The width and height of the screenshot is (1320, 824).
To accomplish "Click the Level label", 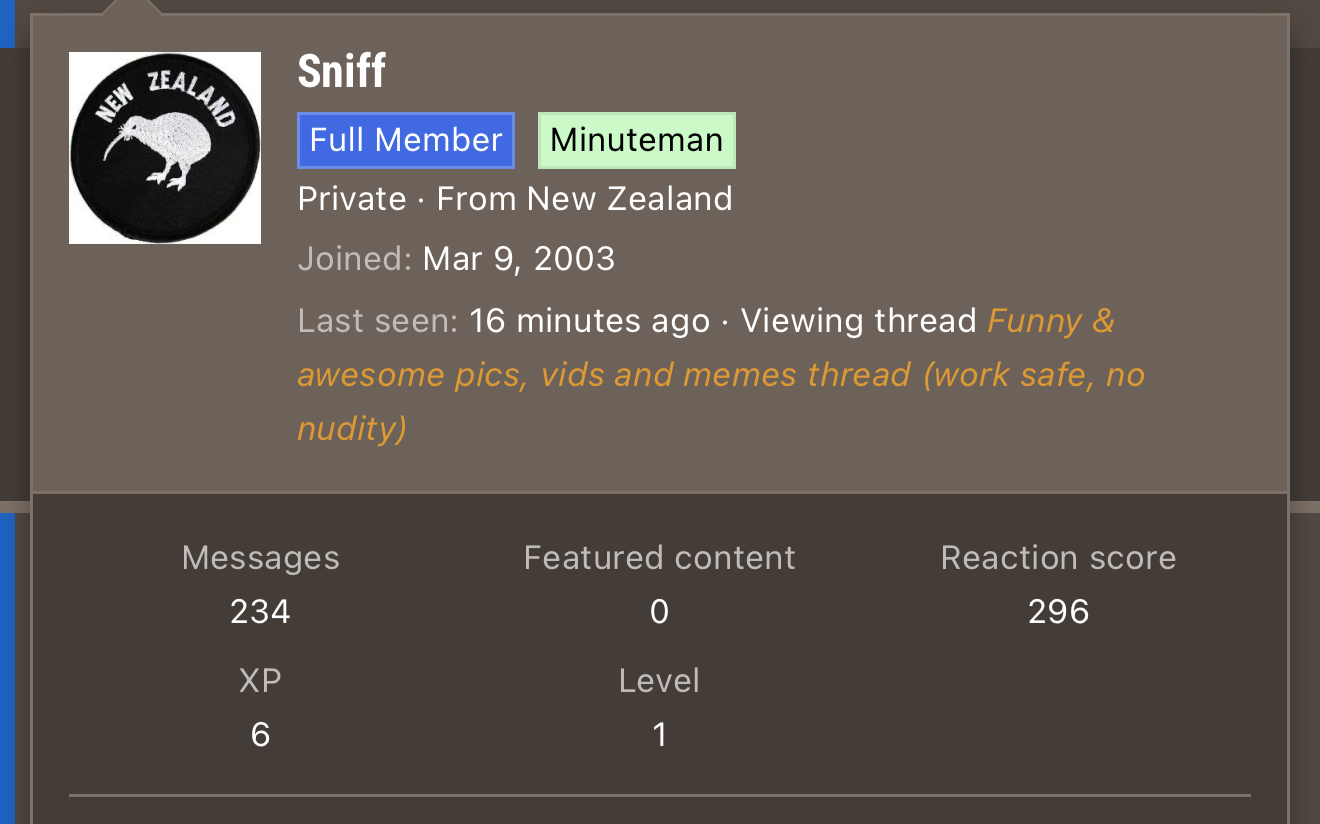I will [x=659, y=681].
